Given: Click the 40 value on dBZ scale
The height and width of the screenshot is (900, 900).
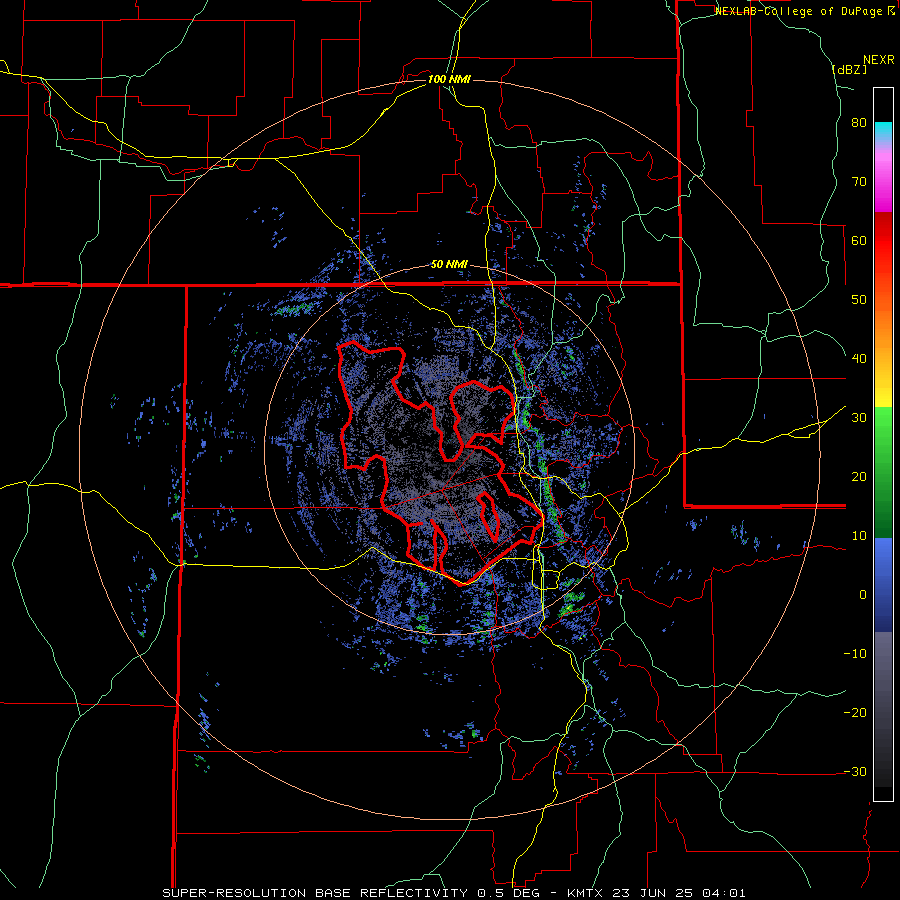Looking at the screenshot, I should 859,359.
